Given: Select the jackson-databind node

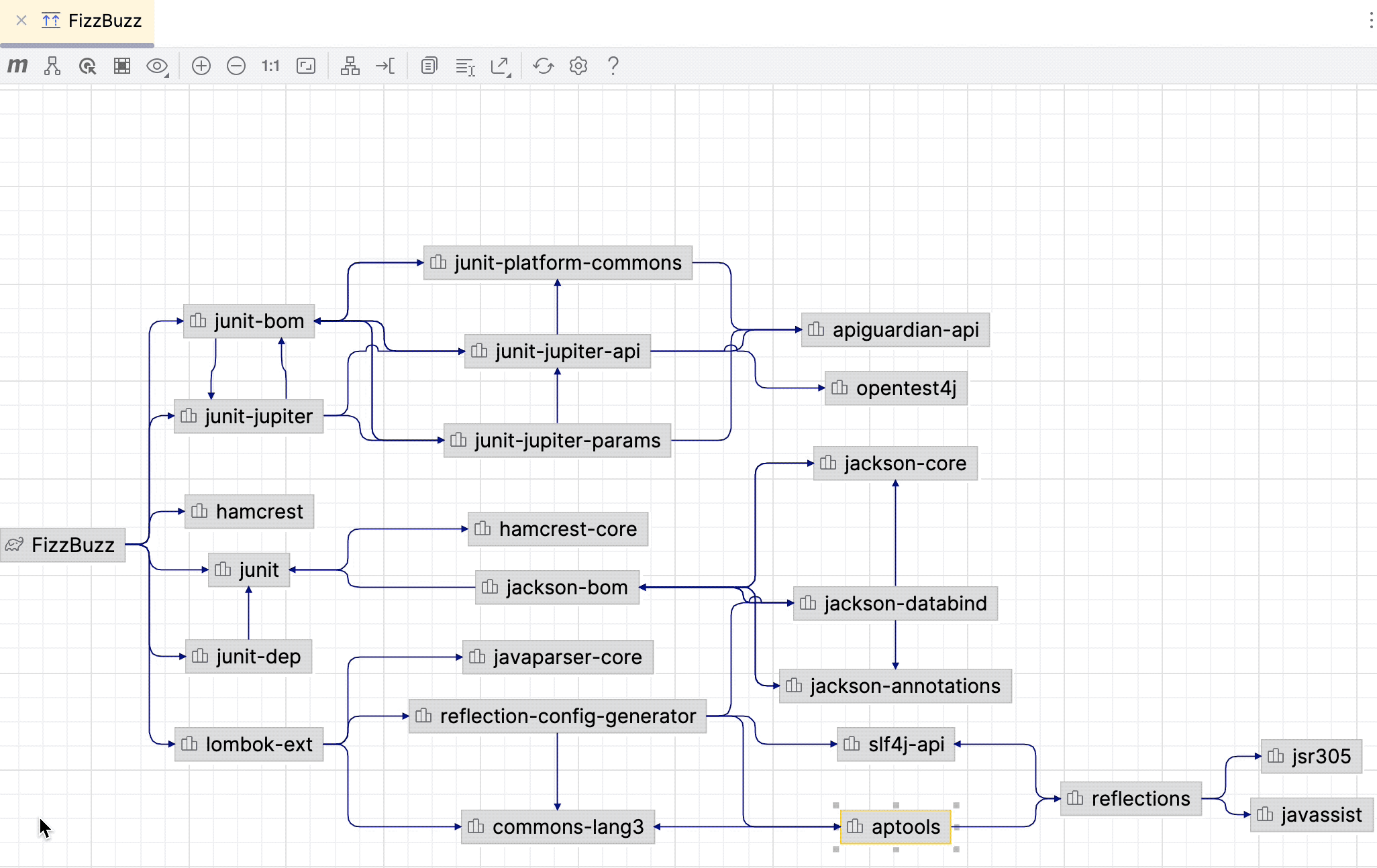Looking at the screenshot, I should coord(895,603).
